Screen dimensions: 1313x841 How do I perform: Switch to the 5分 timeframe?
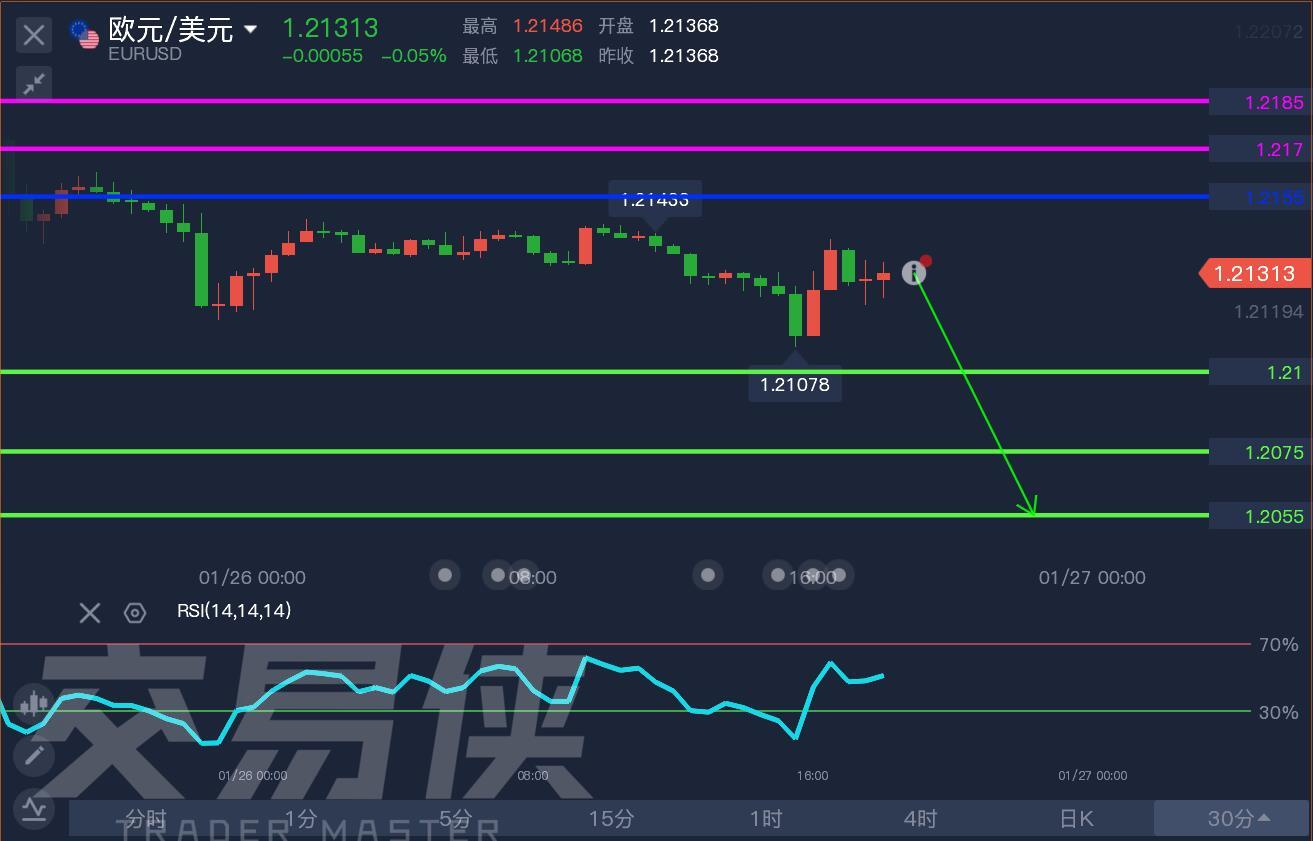(x=455, y=819)
